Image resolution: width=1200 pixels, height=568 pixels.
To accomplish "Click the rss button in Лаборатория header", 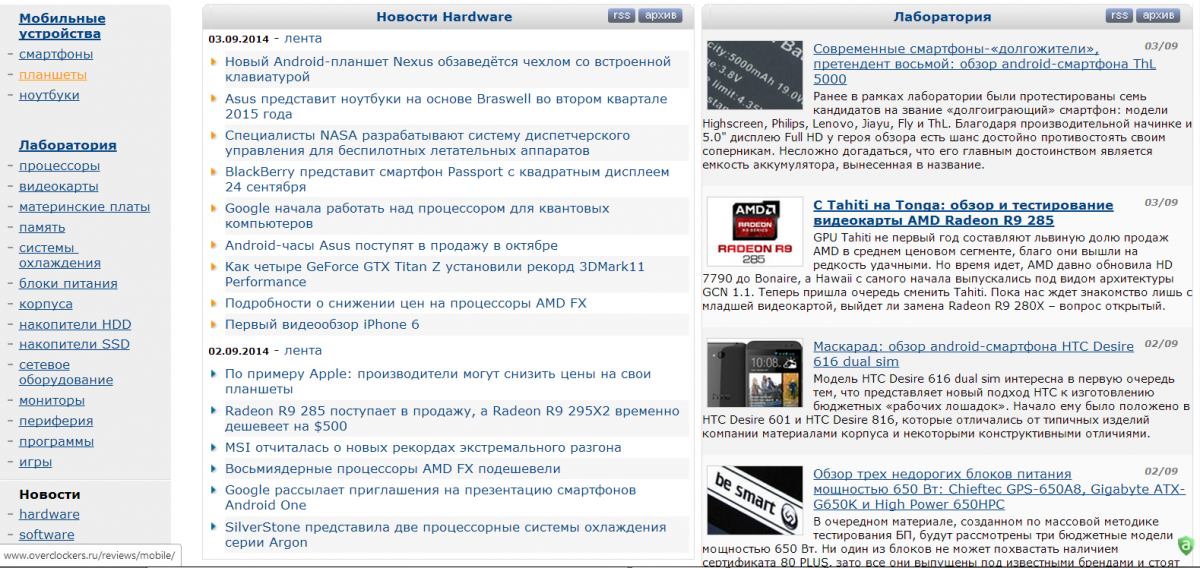I will click(x=1119, y=16).
